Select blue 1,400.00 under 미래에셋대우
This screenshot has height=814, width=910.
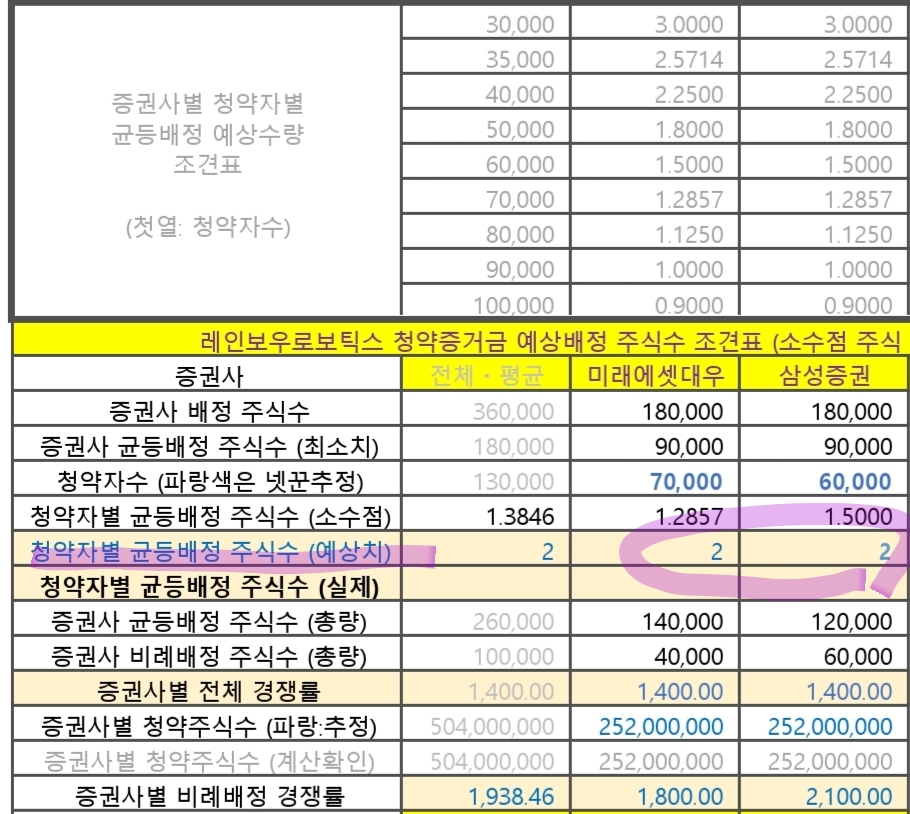tap(655, 689)
